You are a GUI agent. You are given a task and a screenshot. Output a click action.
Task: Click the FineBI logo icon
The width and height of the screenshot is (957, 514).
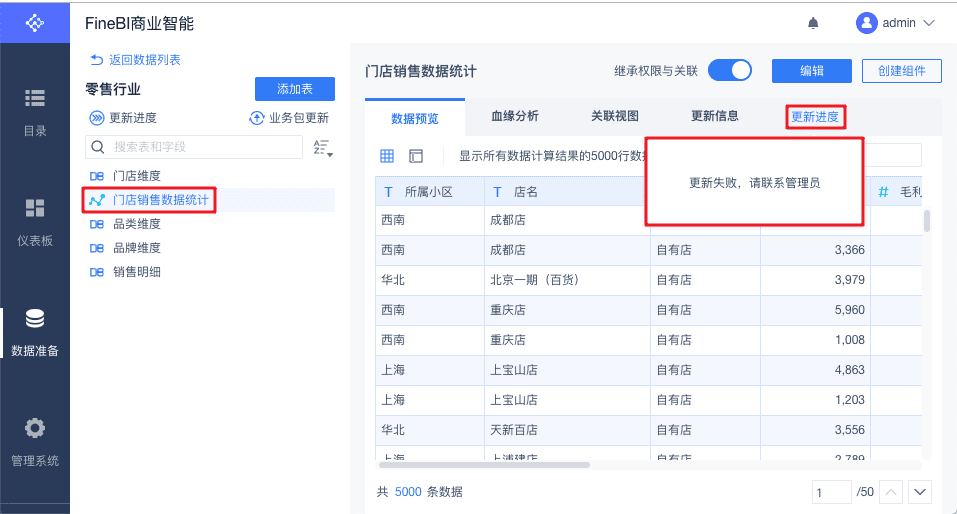(35, 22)
